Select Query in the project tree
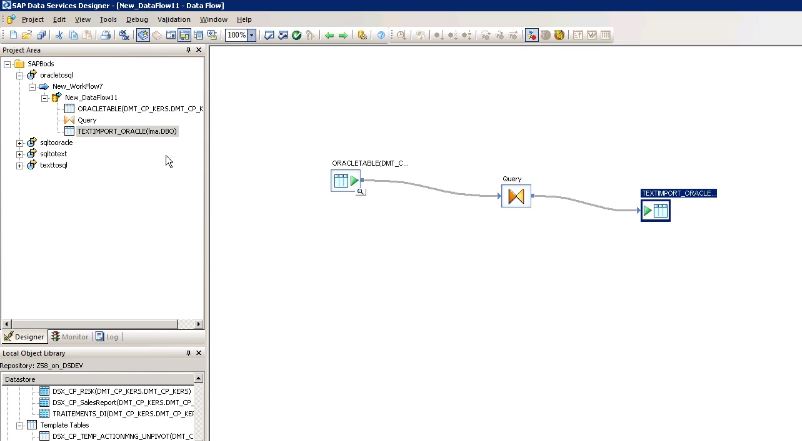Screen dimensions: 802x441 [x=87, y=120]
